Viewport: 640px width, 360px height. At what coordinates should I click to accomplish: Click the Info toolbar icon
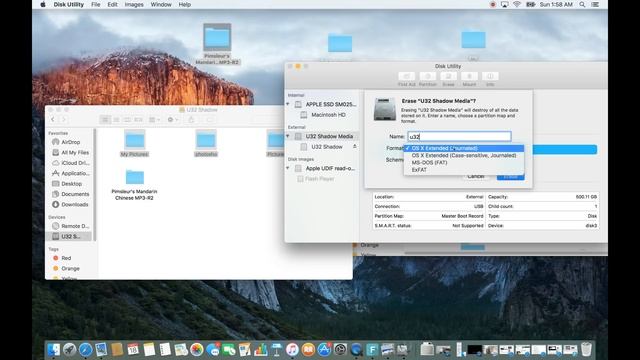coord(490,76)
